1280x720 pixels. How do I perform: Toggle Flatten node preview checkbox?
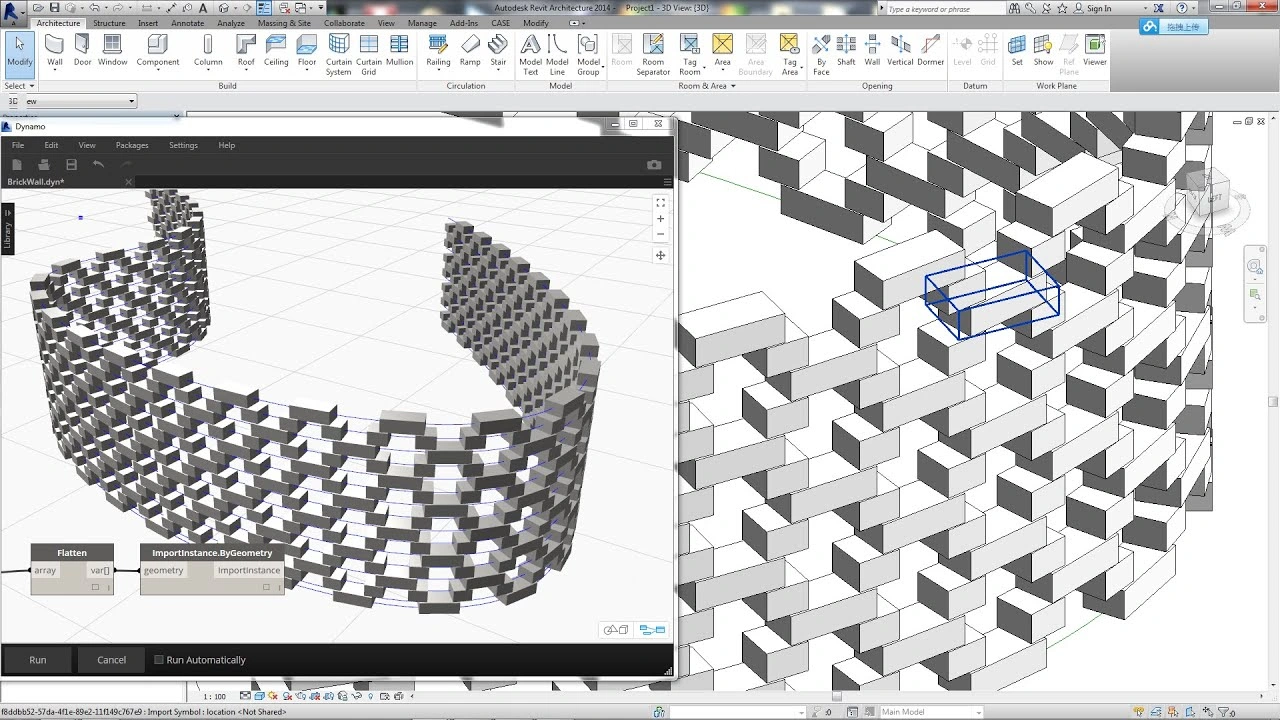click(x=96, y=588)
